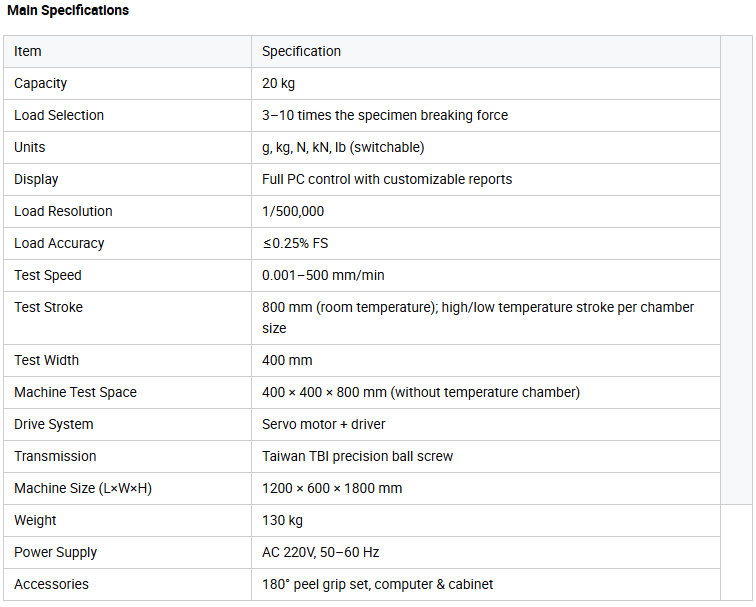Click Taiwan TBI precision ball screw text
Viewport: 756px width, 607px height.
pos(357,457)
